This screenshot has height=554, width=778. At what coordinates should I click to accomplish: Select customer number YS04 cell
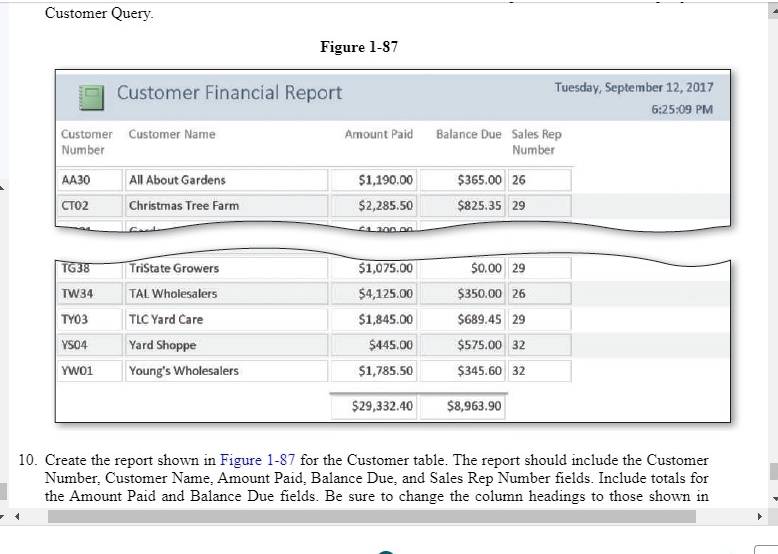click(x=90, y=345)
